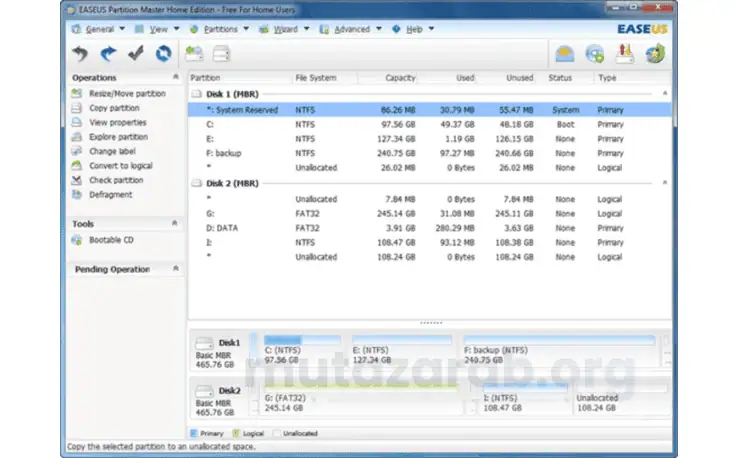This screenshot has height=458, width=738.
Task: Open the Advanced menu
Action: pos(352,29)
